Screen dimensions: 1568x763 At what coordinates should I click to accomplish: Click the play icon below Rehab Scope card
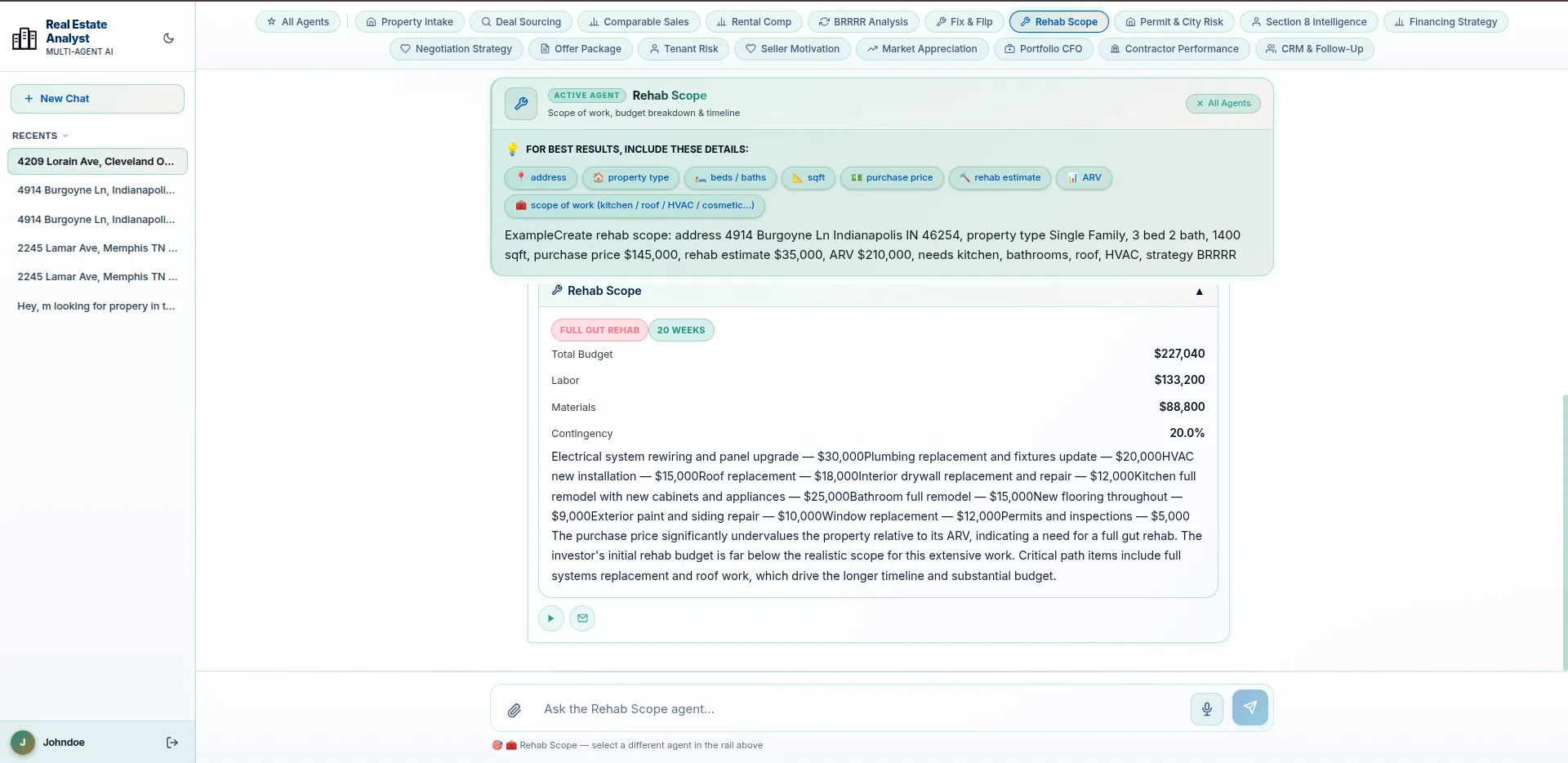coord(551,618)
